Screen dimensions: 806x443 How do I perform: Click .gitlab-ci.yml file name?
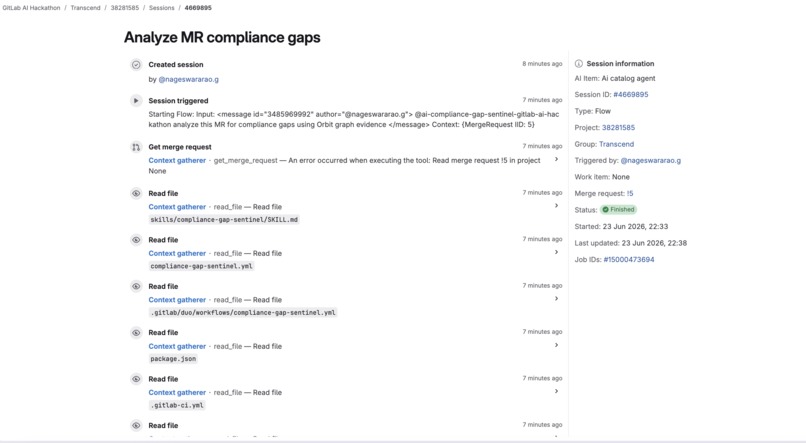coord(177,405)
